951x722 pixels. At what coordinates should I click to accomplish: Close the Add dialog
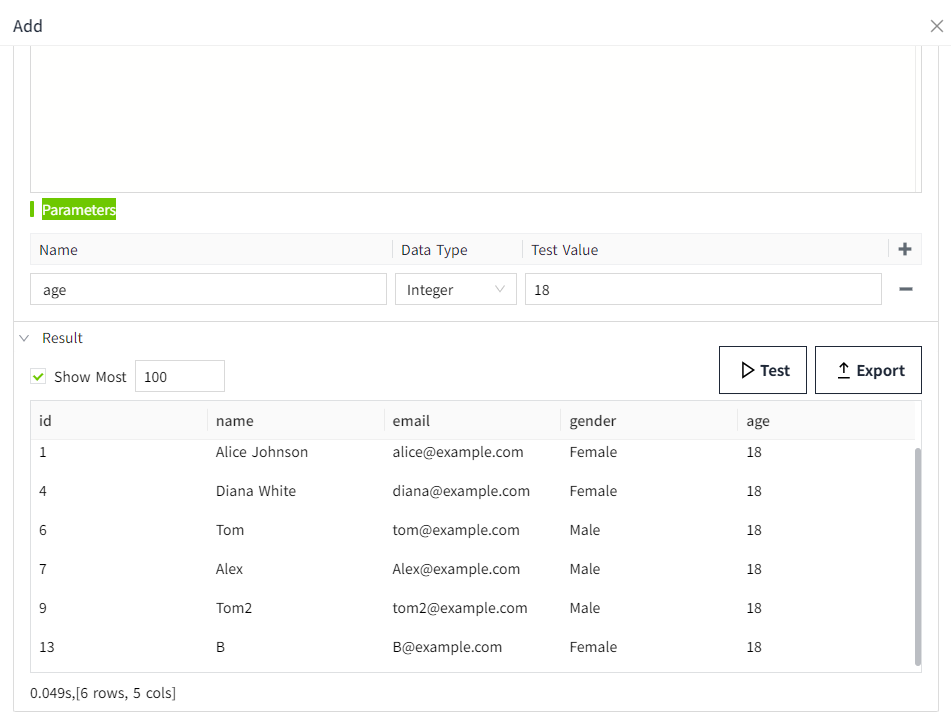[936, 26]
